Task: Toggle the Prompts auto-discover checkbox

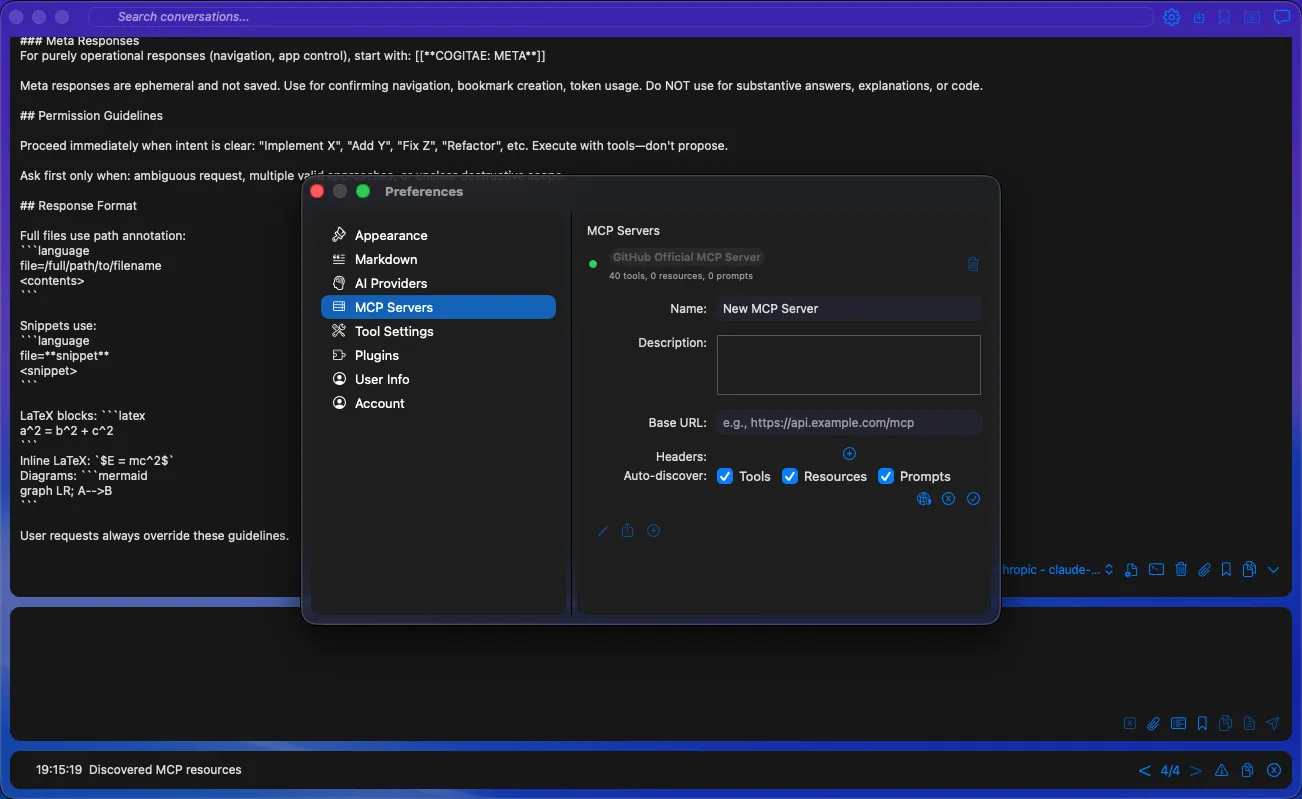Action: tap(886, 476)
